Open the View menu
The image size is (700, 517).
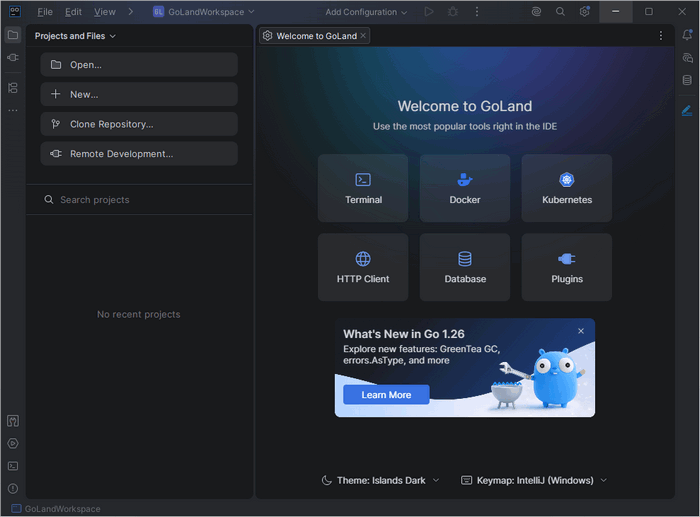(x=104, y=12)
